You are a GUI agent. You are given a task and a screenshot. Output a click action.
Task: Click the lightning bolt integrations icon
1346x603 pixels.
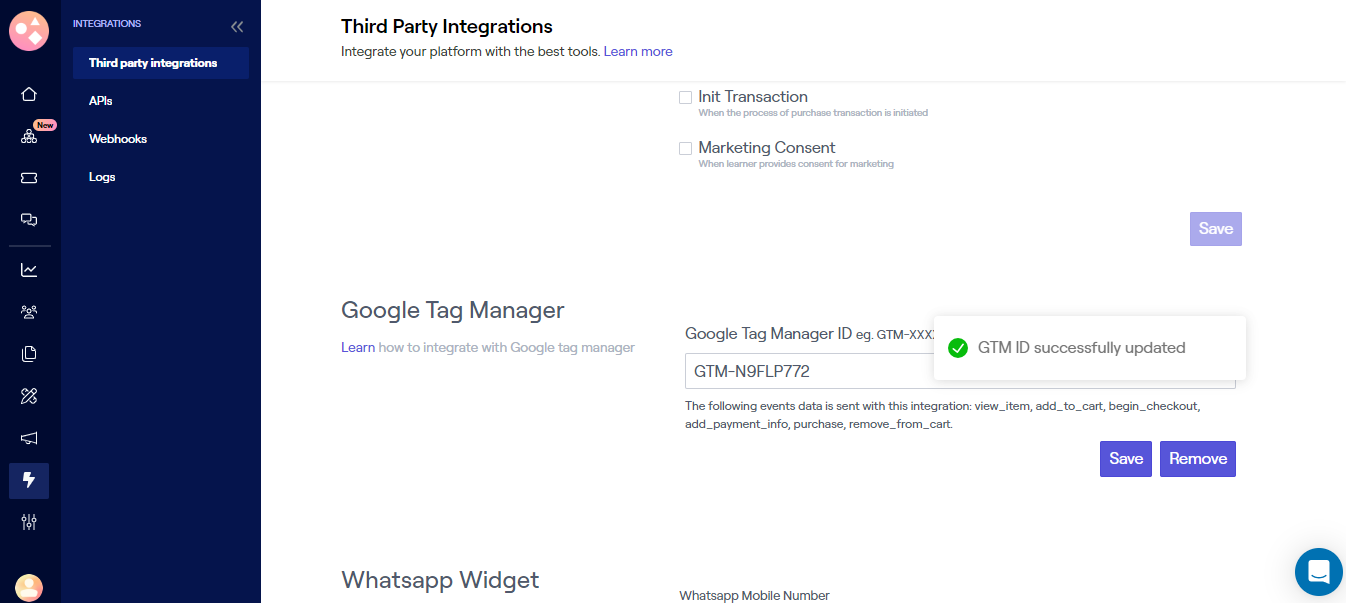(x=29, y=480)
